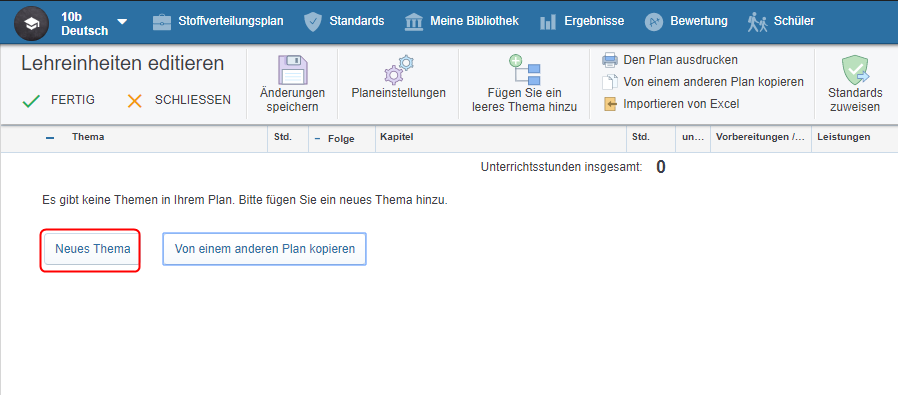The width and height of the screenshot is (898, 395).
Task: Click the Stoffverteilungsplan briefcase icon
Action: click(162, 22)
